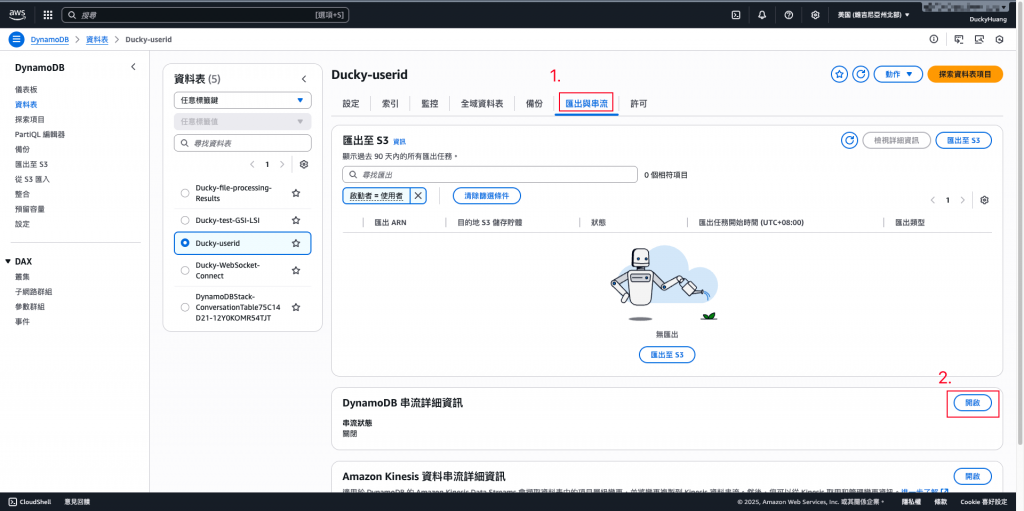Viewport: 1024px width, 511px height.
Task: Switch to the 監控 tab
Action: (x=430, y=104)
